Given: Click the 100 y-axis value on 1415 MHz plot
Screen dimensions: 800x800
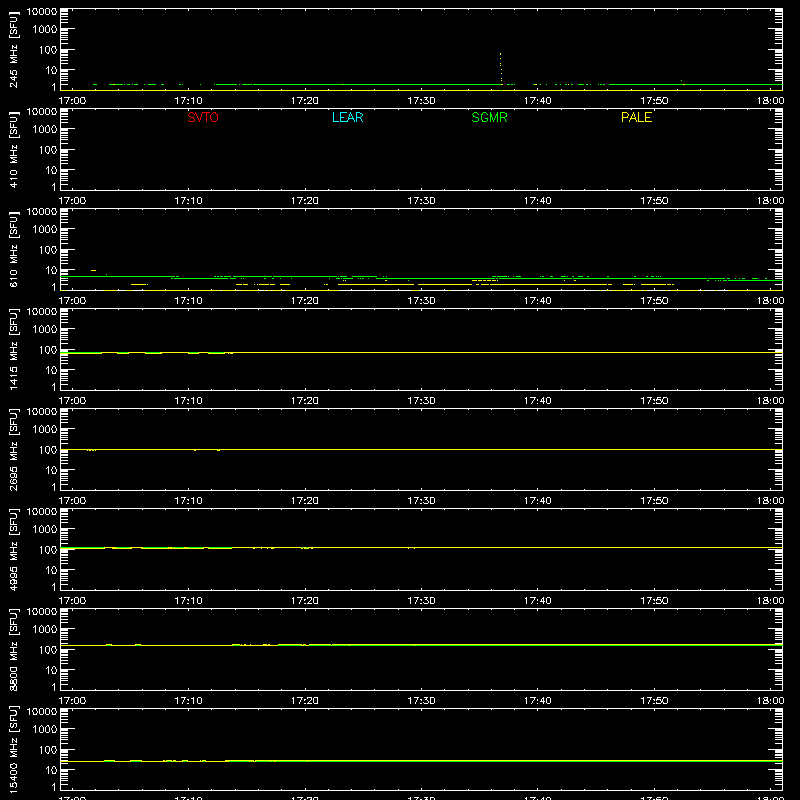Looking at the screenshot, I should [48, 350].
